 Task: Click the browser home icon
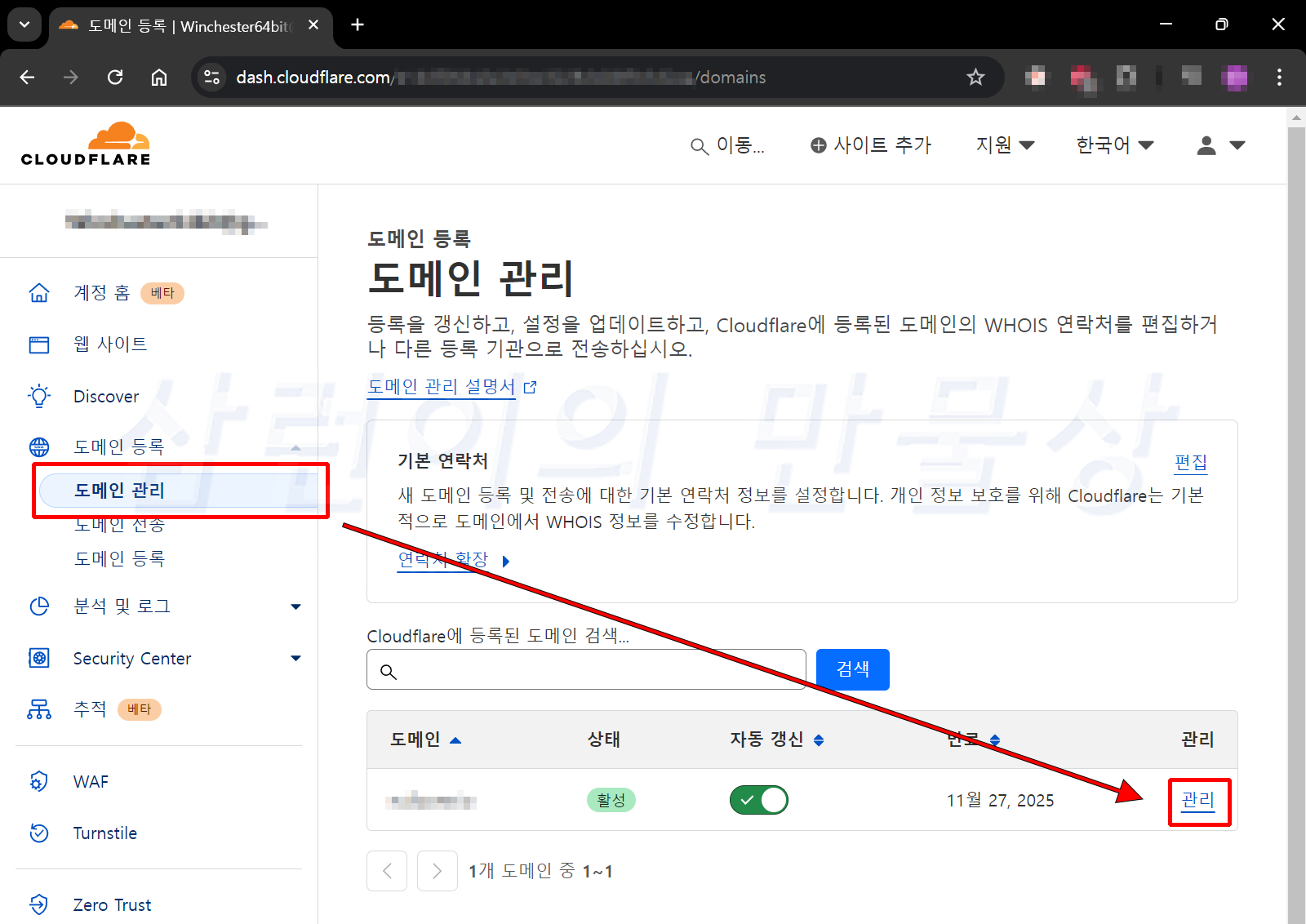pos(159,77)
